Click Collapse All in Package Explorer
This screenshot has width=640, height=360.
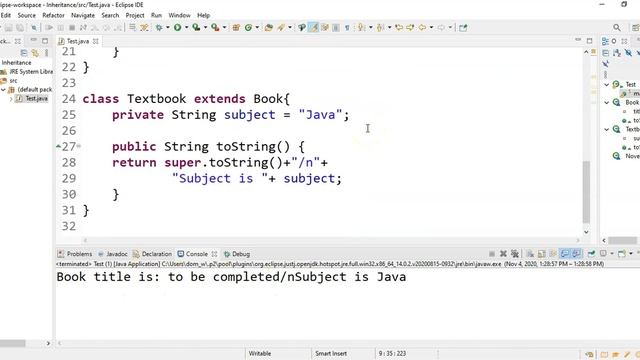(x=24, y=53)
